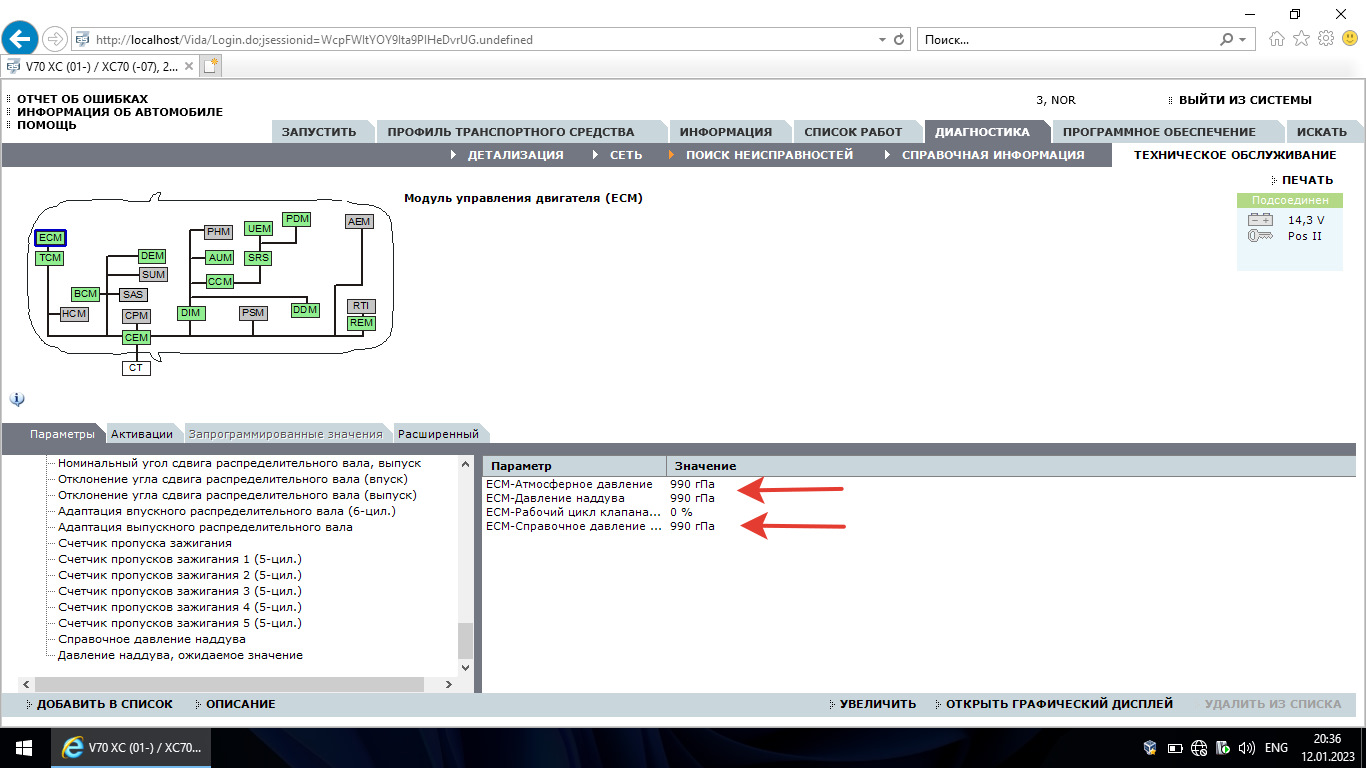Viewport: 1366px width, 768px height.
Task: Select the CPM module box
Action: (x=136, y=316)
